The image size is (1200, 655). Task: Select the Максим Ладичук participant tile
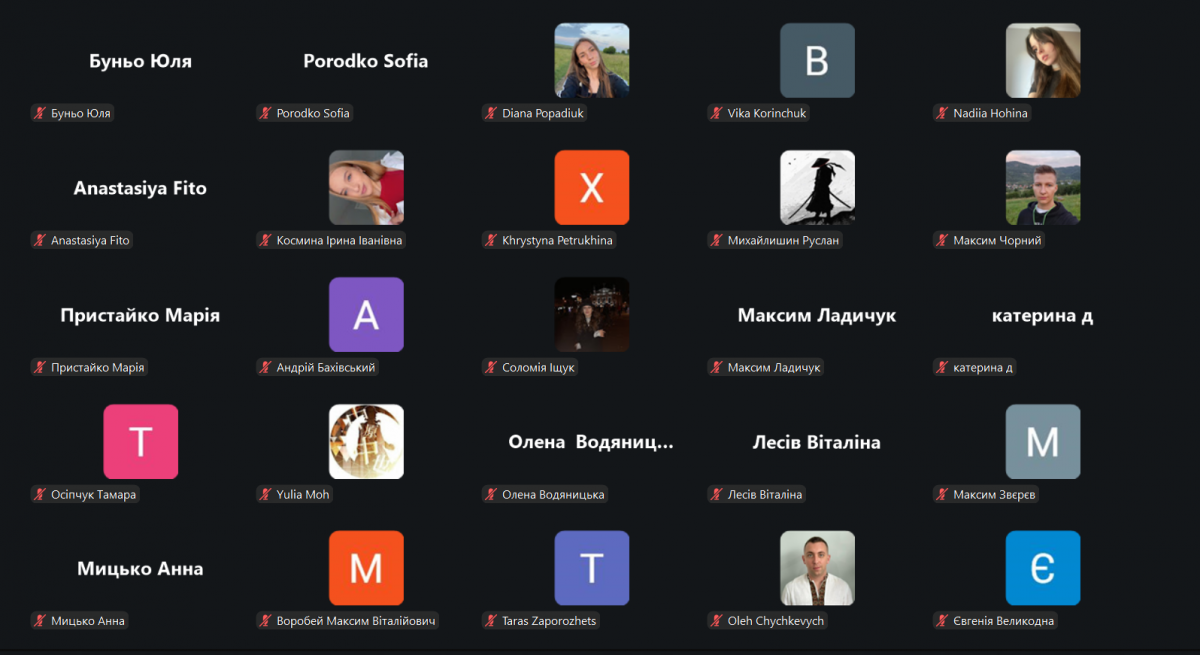[x=817, y=316]
